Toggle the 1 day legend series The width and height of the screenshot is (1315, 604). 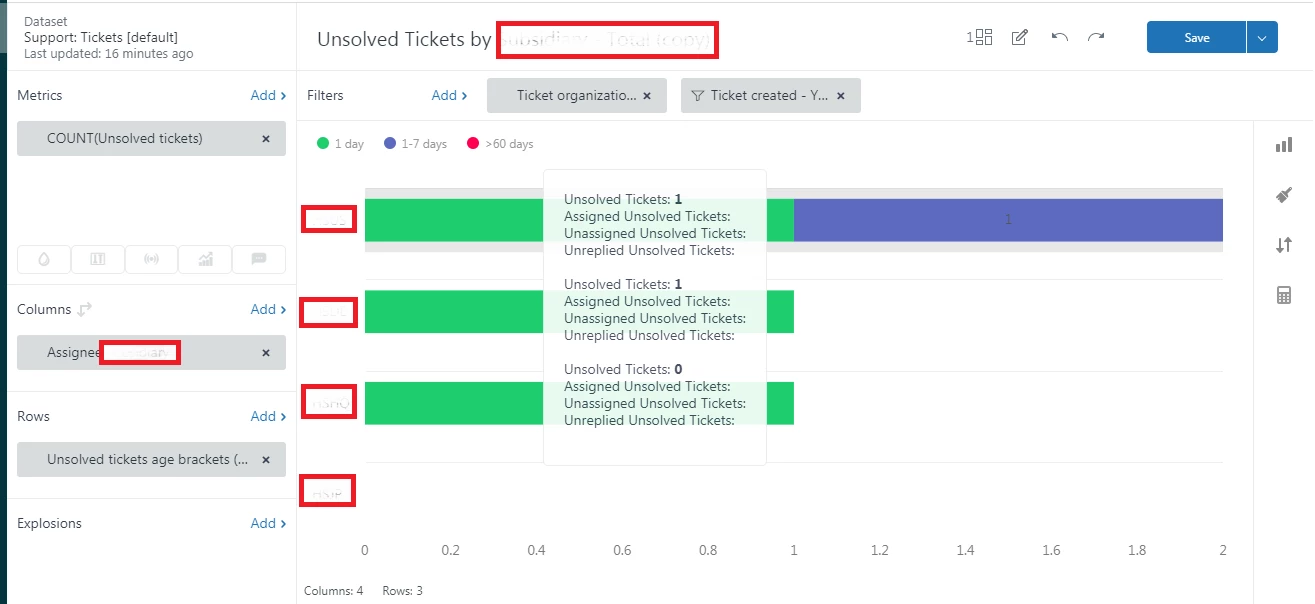pyautogui.click(x=340, y=144)
